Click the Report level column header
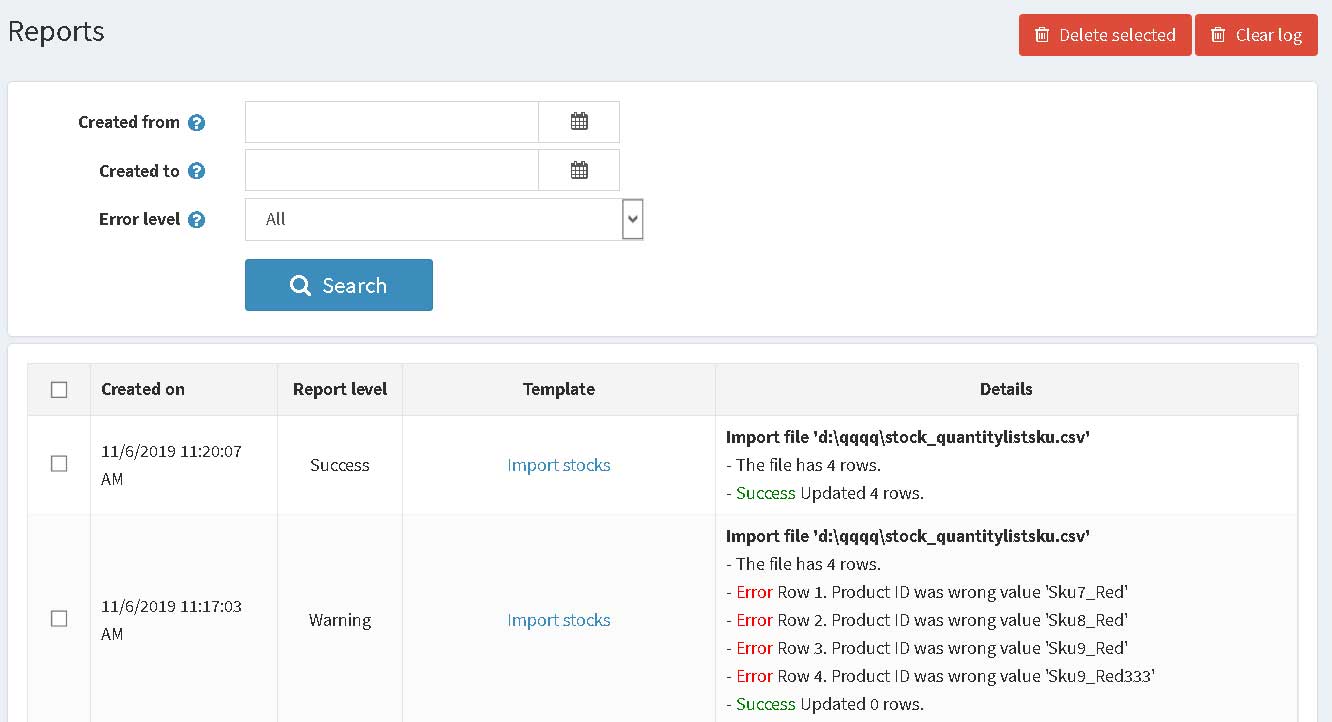Viewport: 1332px width, 722px height. click(x=340, y=390)
